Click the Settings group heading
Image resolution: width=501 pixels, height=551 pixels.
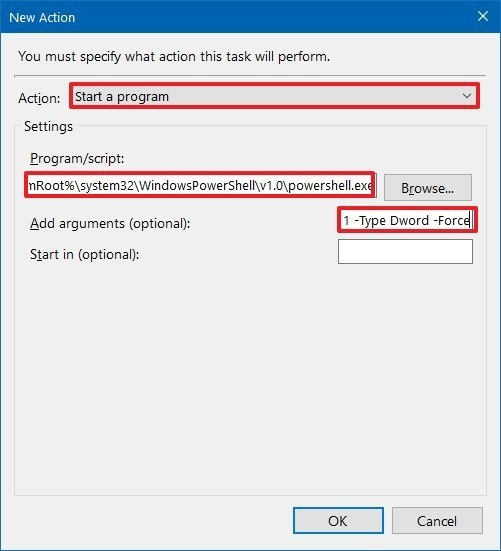coord(48,127)
